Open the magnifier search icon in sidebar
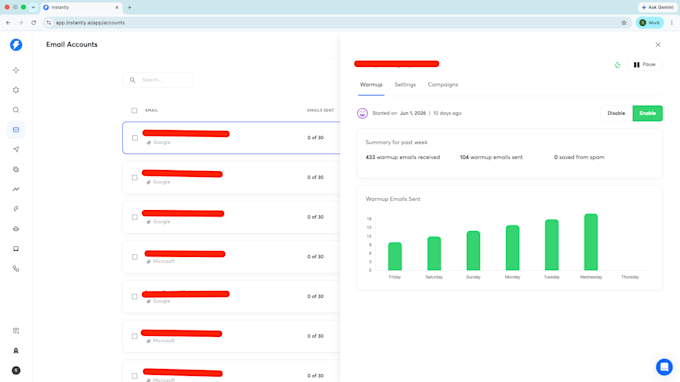The height and width of the screenshot is (382, 680). (16, 110)
